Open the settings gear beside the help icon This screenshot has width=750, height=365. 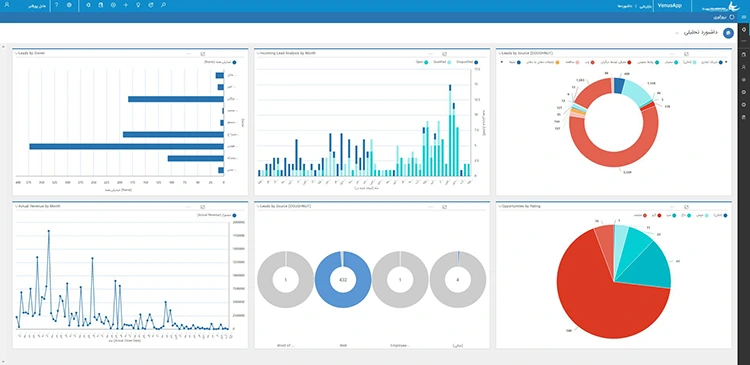click(x=69, y=5)
